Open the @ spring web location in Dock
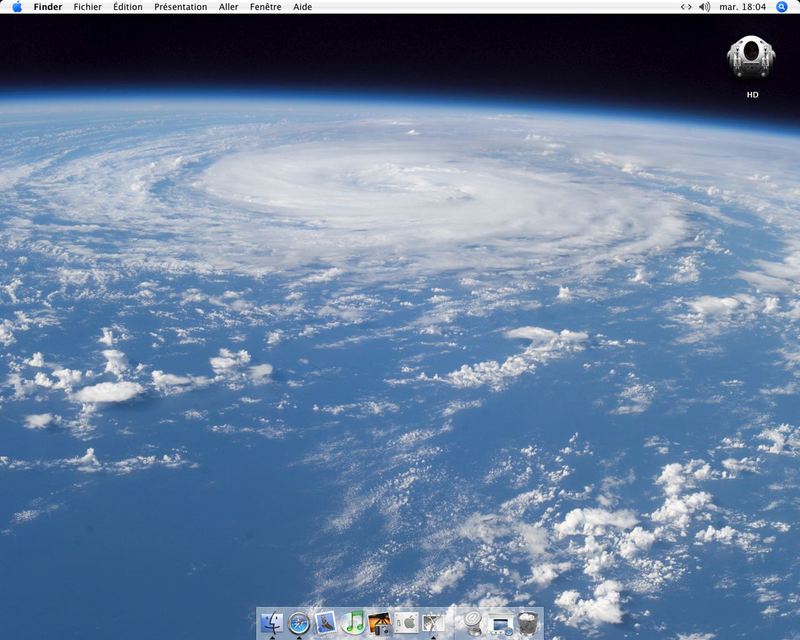This screenshot has width=800, height=640. coord(473,623)
